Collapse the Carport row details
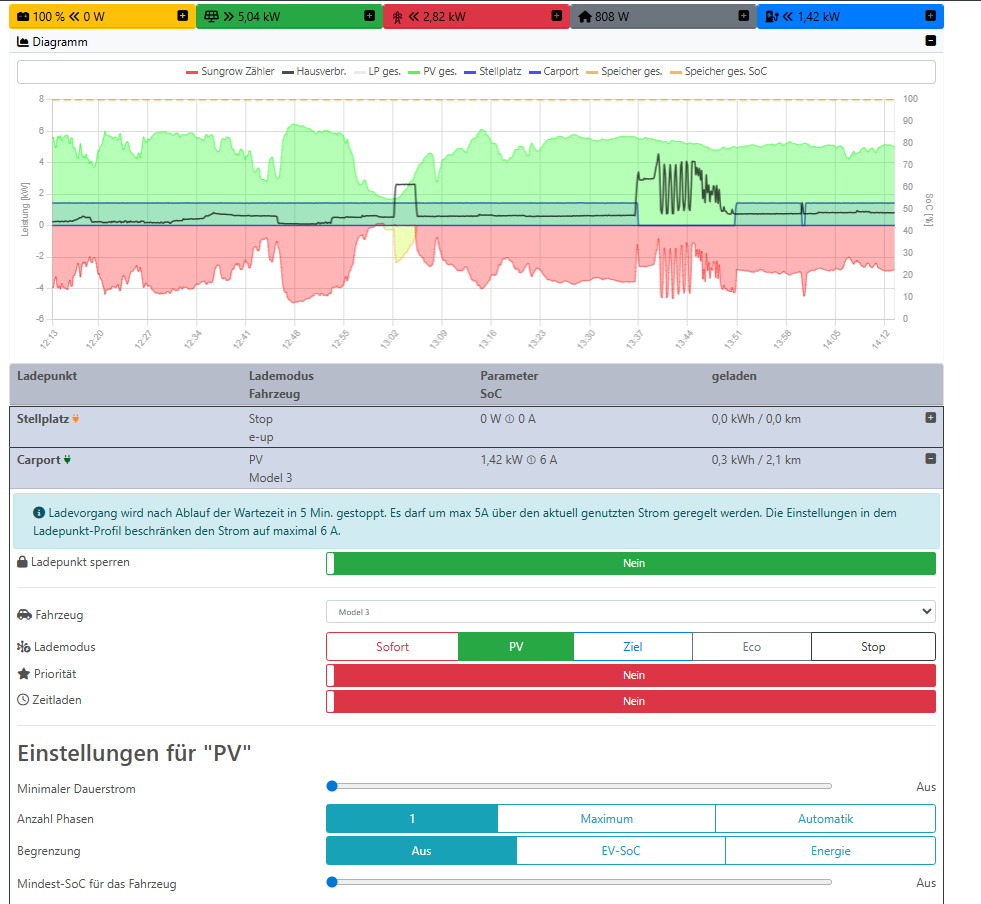The image size is (981, 904). point(930,459)
